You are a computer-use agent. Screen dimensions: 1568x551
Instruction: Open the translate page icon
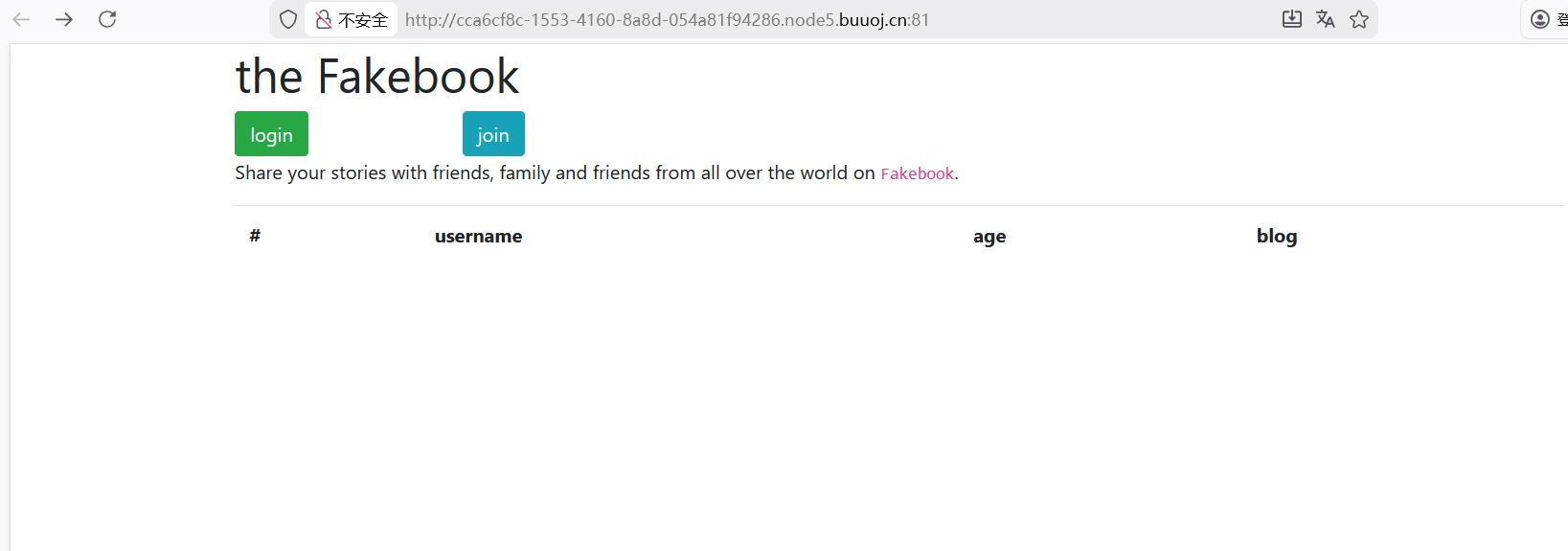(x=1326, y=19)
